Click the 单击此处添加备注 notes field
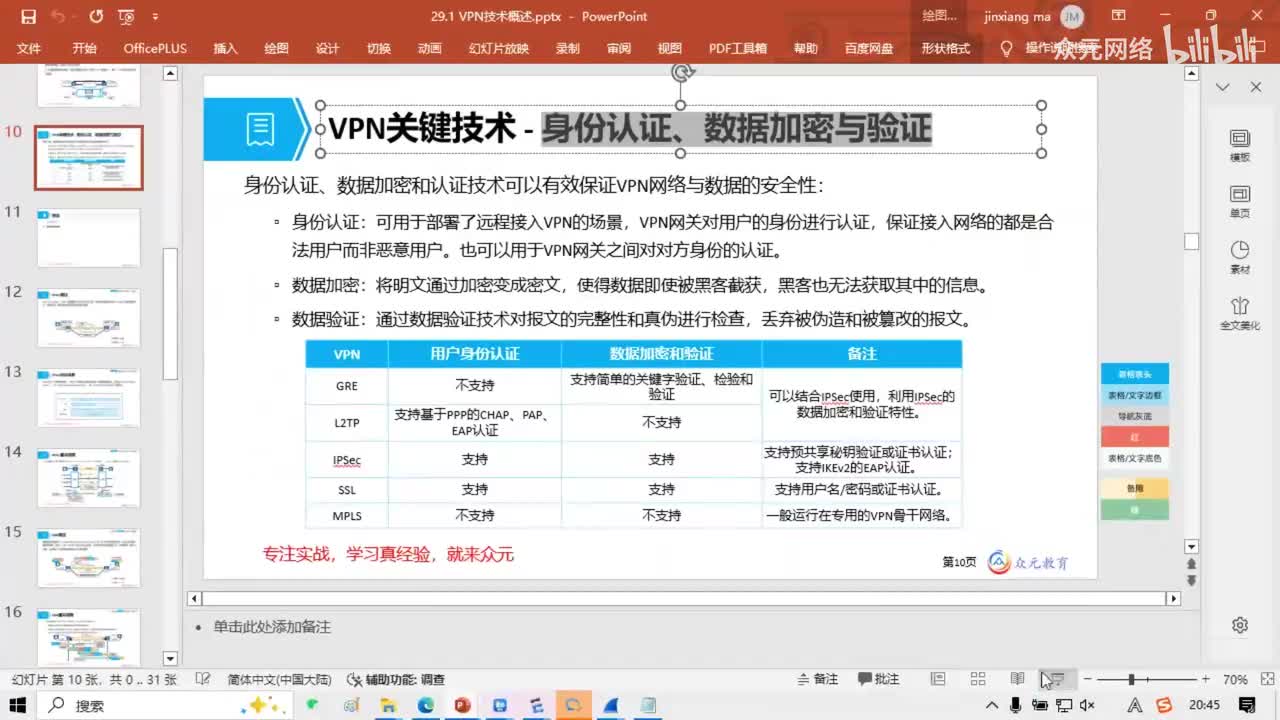 [x=272, y=627]
